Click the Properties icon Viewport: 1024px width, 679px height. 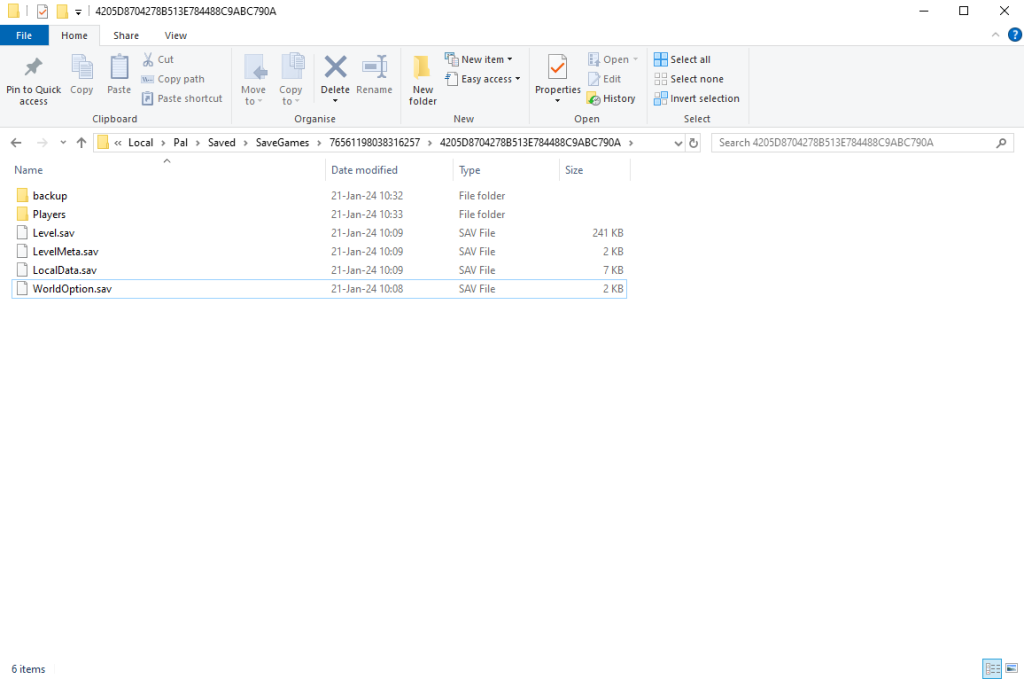click(557, 72)
